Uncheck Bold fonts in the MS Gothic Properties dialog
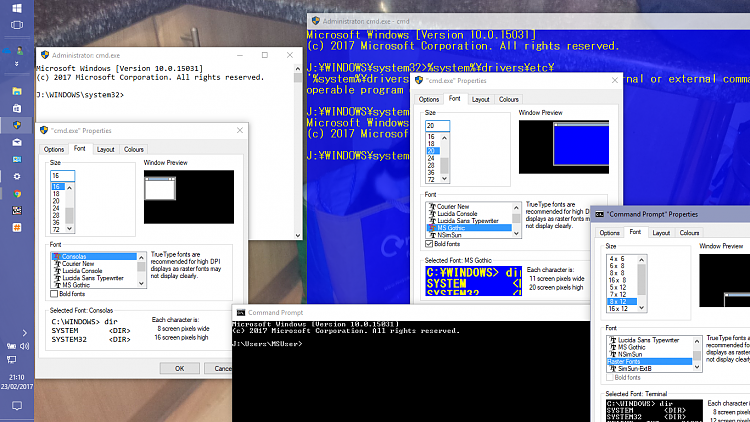 (429, 244)
